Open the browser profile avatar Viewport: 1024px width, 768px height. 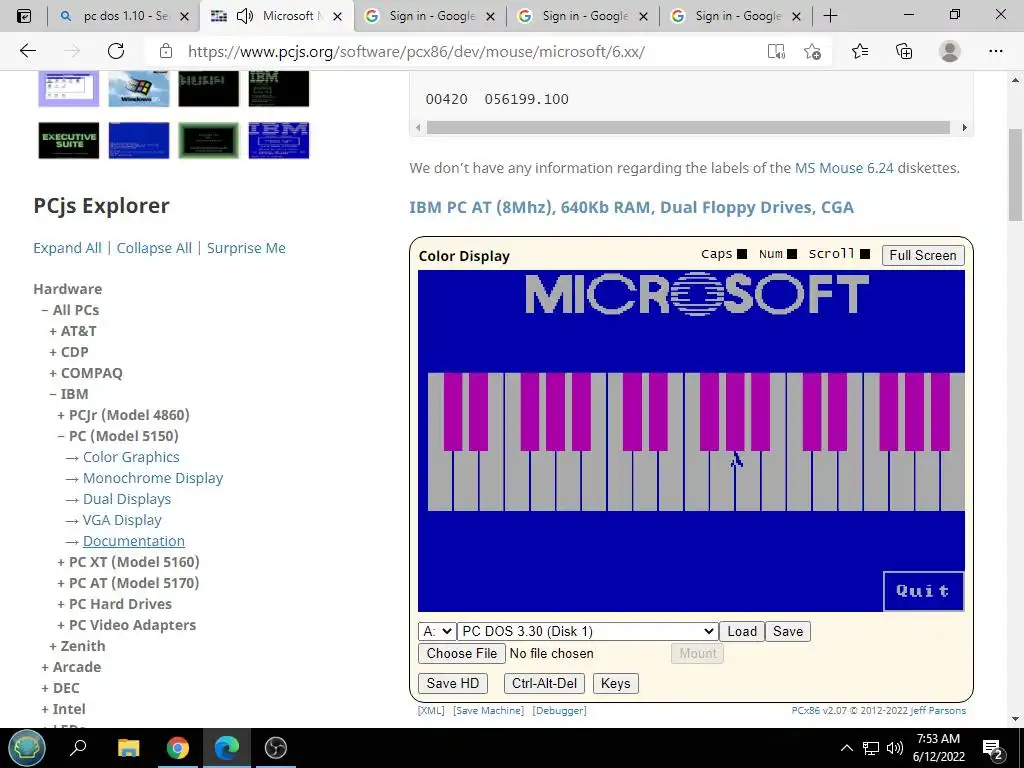click(950, 51)
